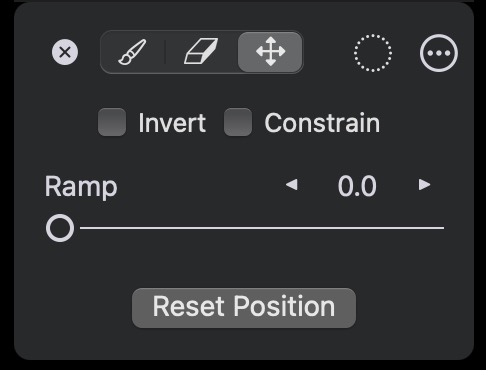Image resolution: width=486 pixels, height=370 pixels.
Task: Select the eraser tool
Action: coord(201,51)
